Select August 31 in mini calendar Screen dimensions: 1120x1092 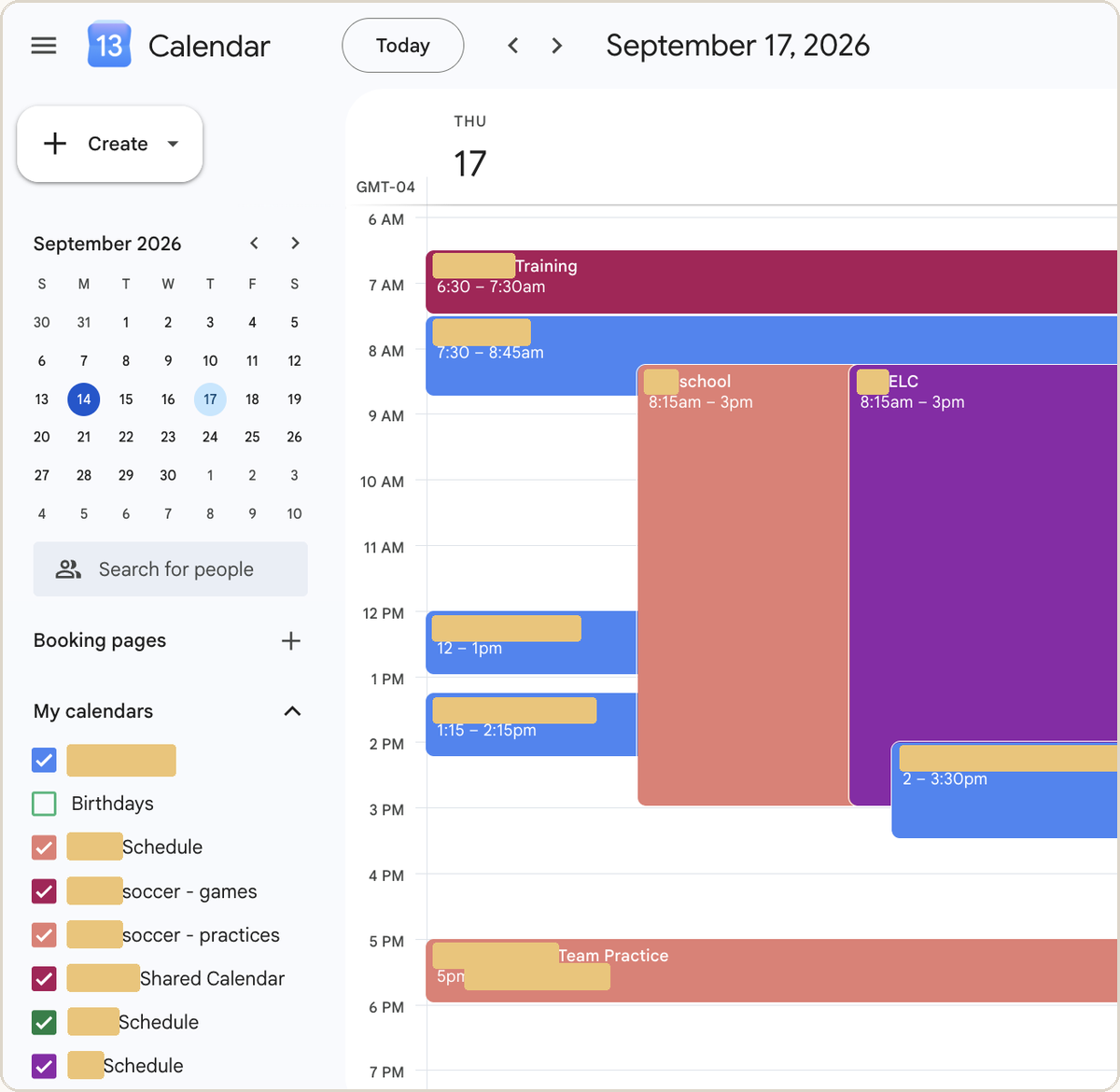pos(84,322)
